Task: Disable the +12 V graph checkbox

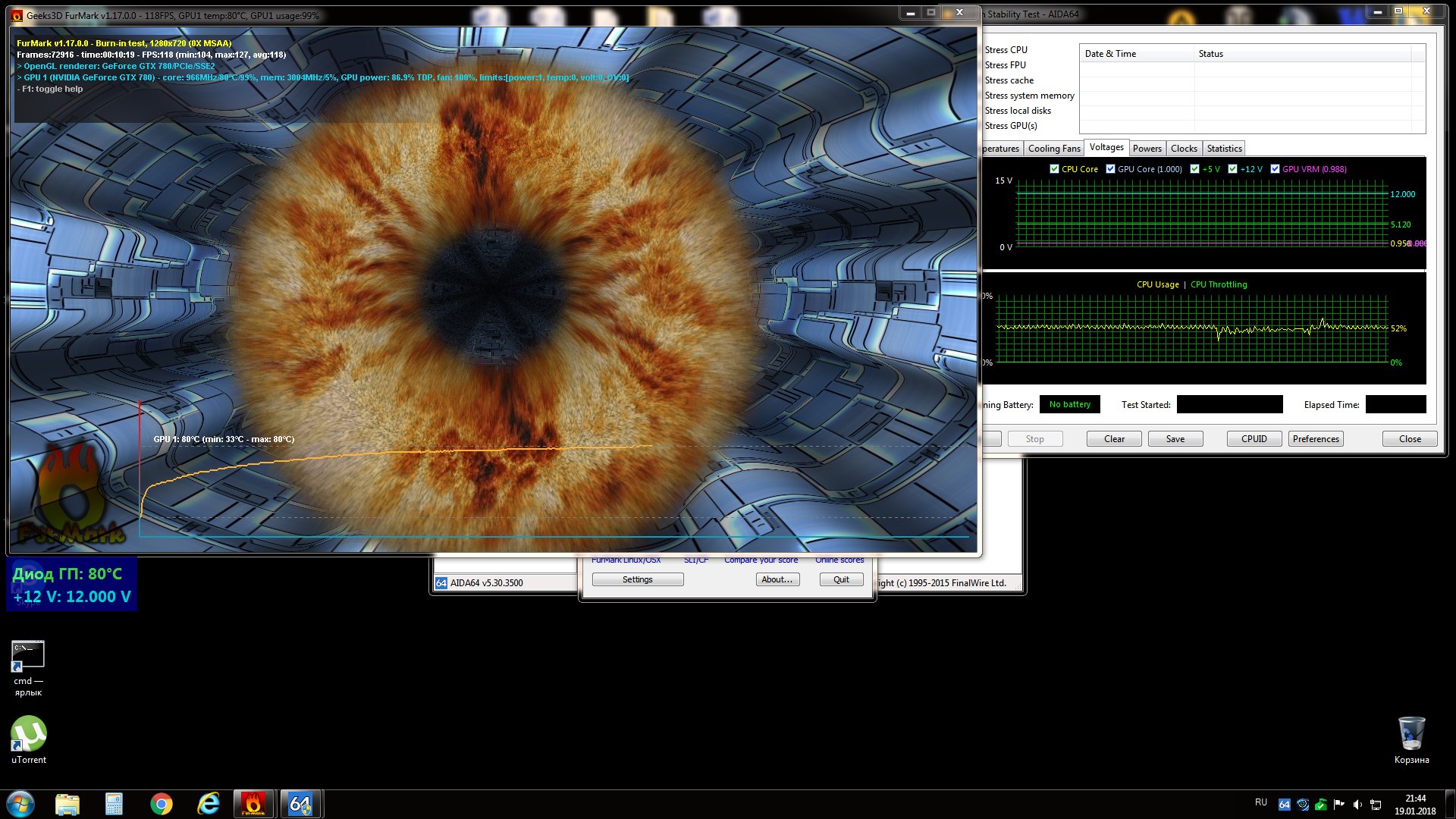Action: [x=1232, y=169]
